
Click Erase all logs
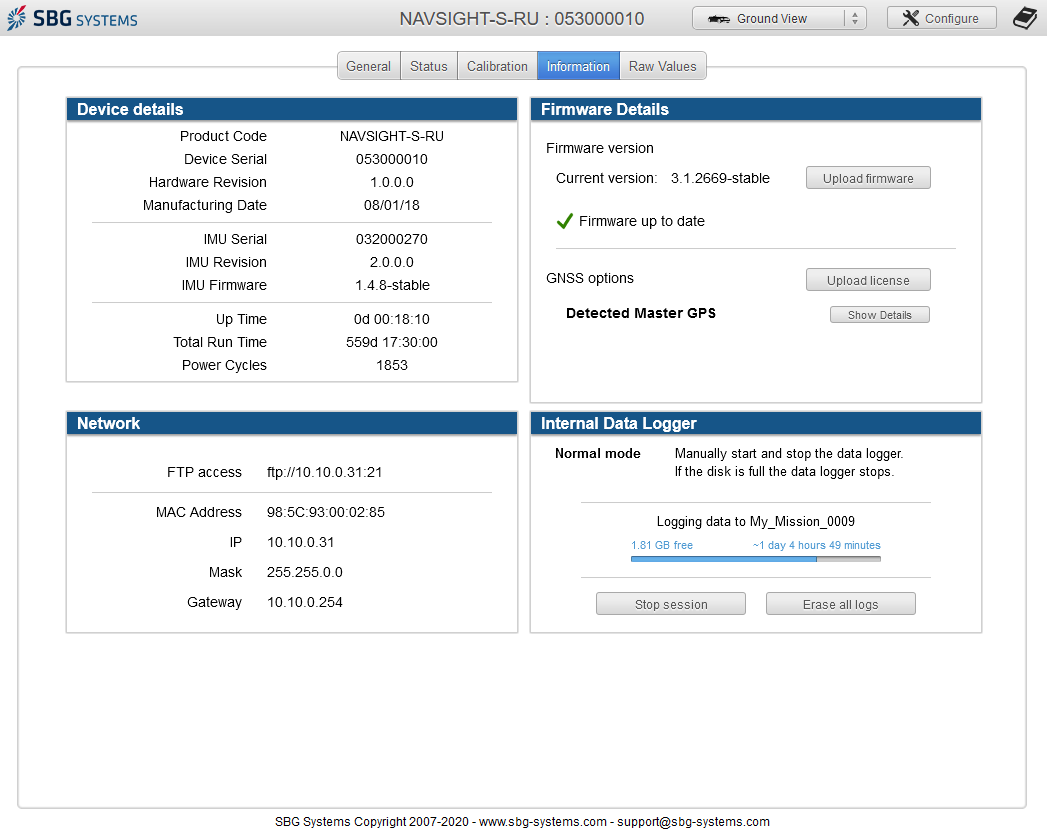point(841,604)
